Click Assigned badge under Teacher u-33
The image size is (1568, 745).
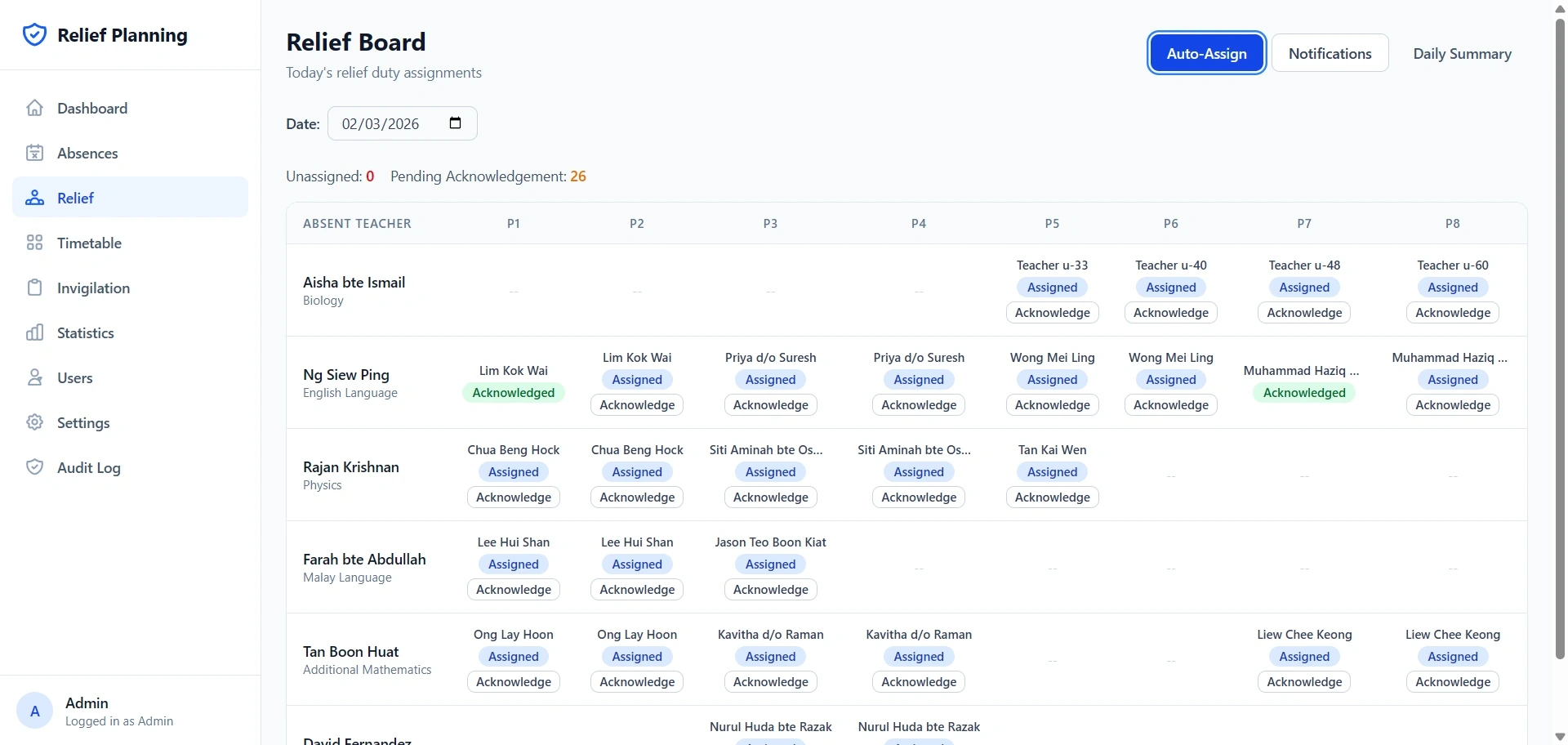pyautogui.click(x=1052, y=288)
